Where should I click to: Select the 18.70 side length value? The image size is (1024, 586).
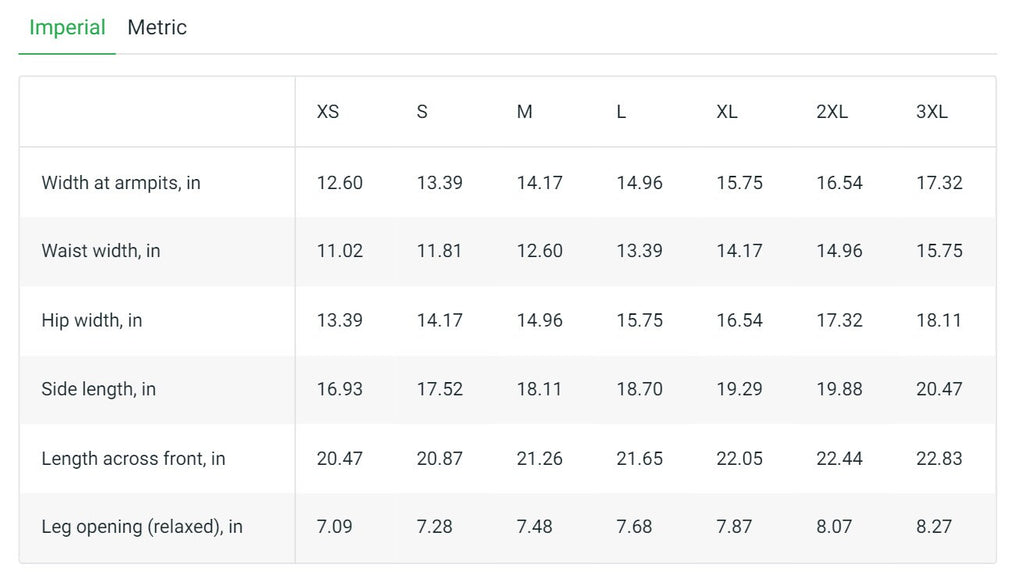click(639, 389)
